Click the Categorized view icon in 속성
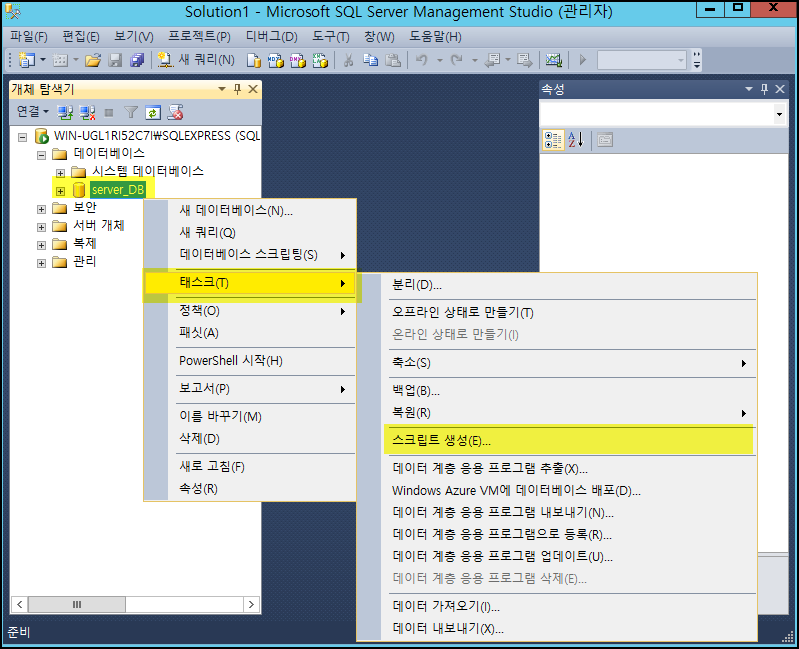The height and width of the screenshot is (649, 799). (553, 140)
